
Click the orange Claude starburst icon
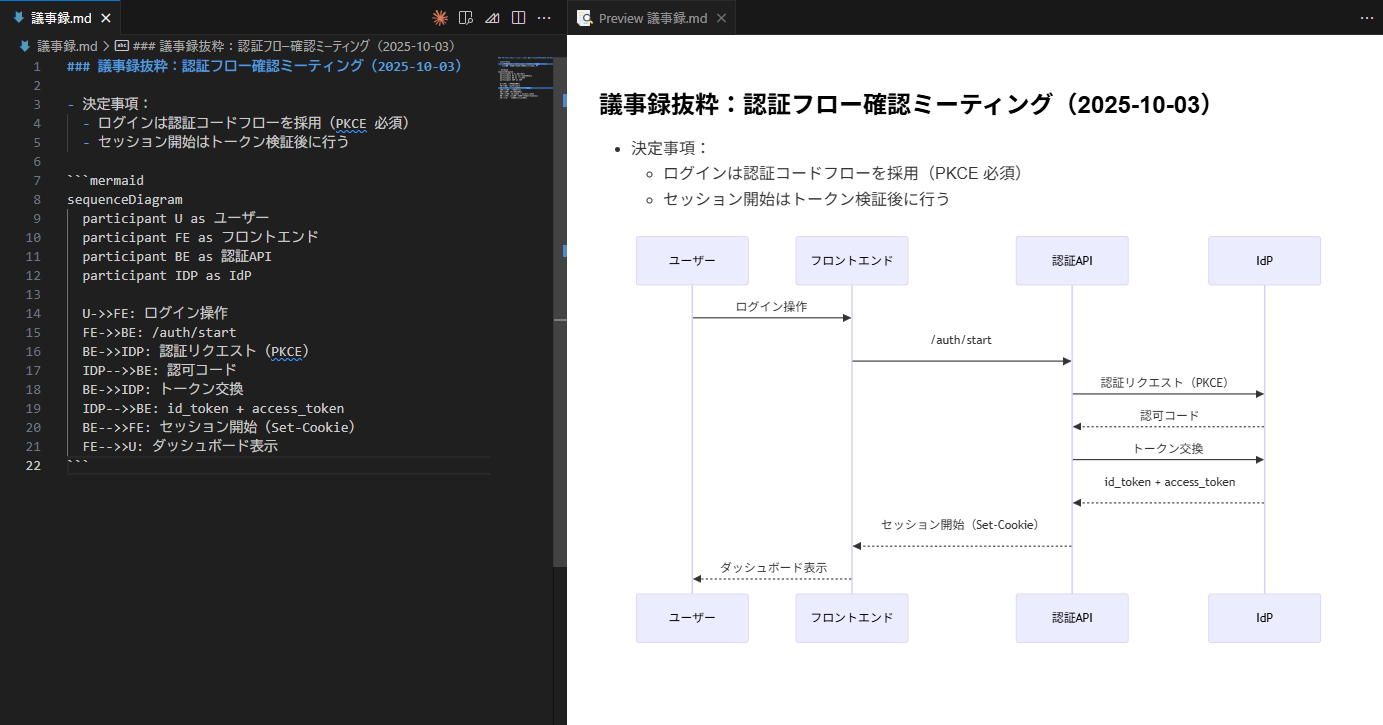tap(439, 17)
